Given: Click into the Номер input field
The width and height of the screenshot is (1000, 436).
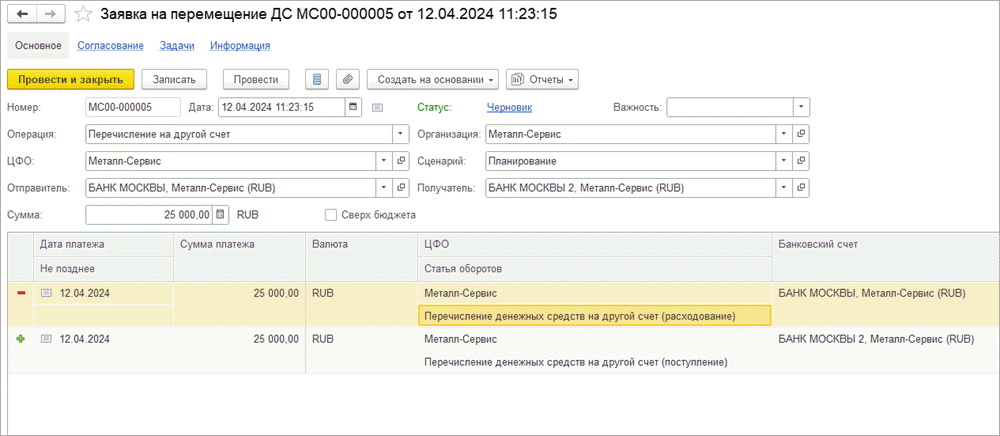Looking at the screenshot, I should click(x=132, y=107).
